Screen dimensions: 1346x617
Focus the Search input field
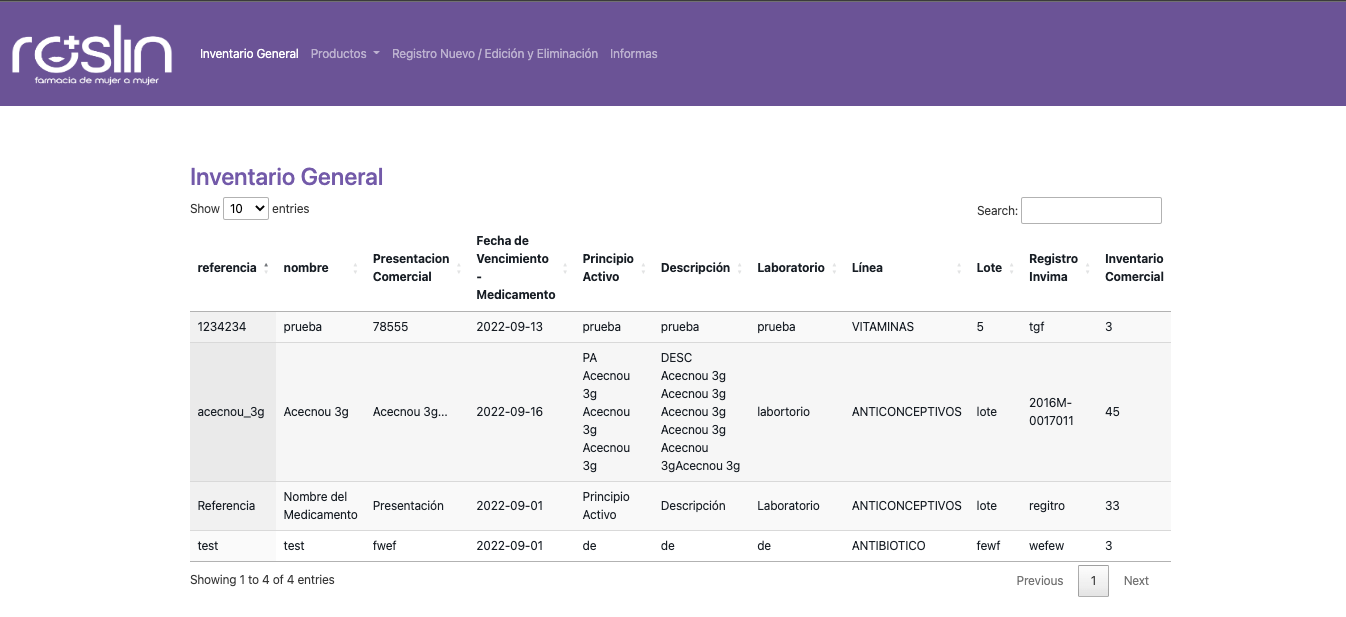[x=1090, y=210]
